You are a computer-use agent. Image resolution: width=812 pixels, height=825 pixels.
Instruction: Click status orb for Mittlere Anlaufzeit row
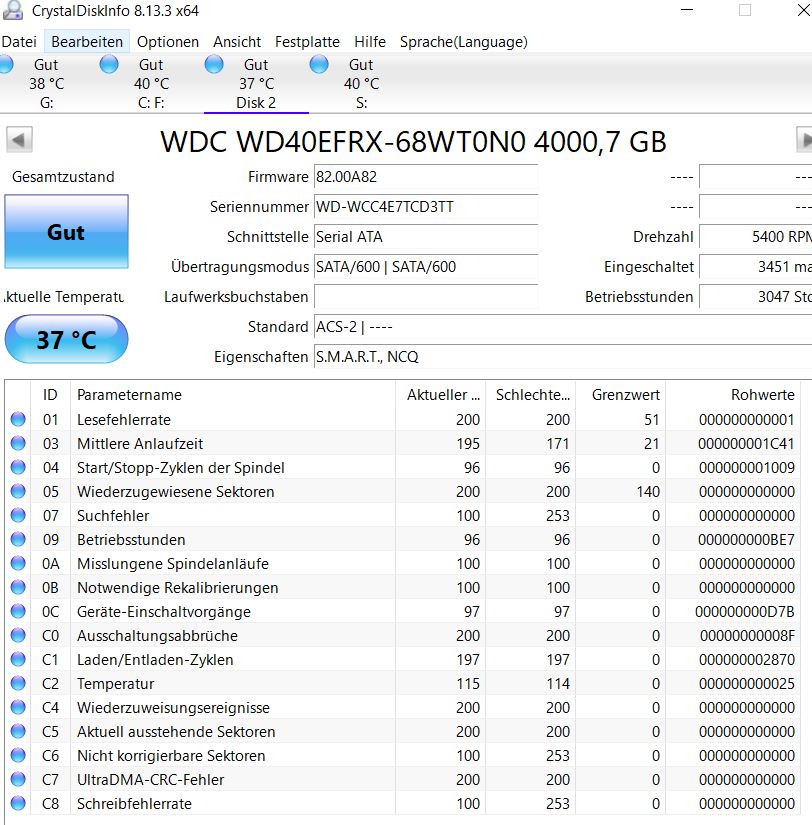[18, 444]
